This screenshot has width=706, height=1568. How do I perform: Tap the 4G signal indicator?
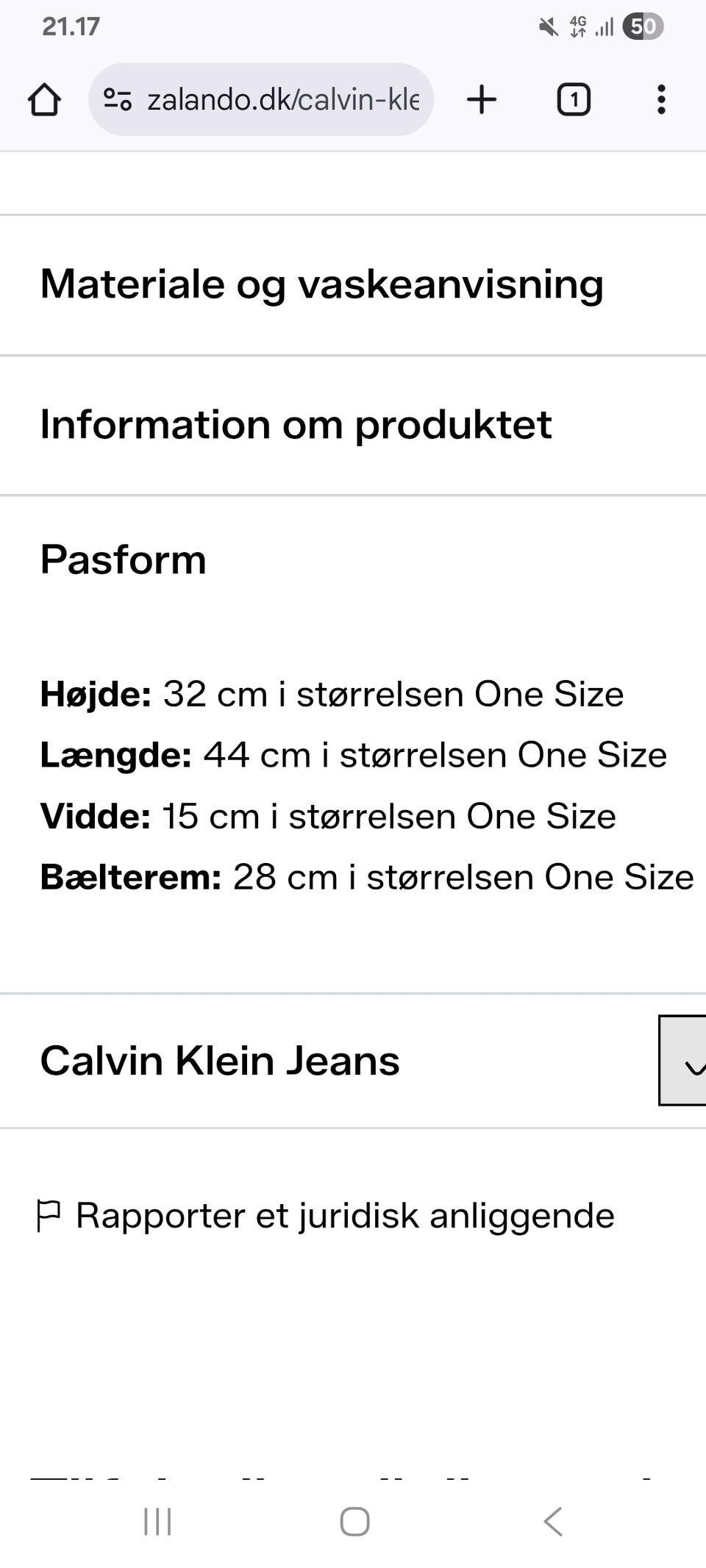click(579, 27)
